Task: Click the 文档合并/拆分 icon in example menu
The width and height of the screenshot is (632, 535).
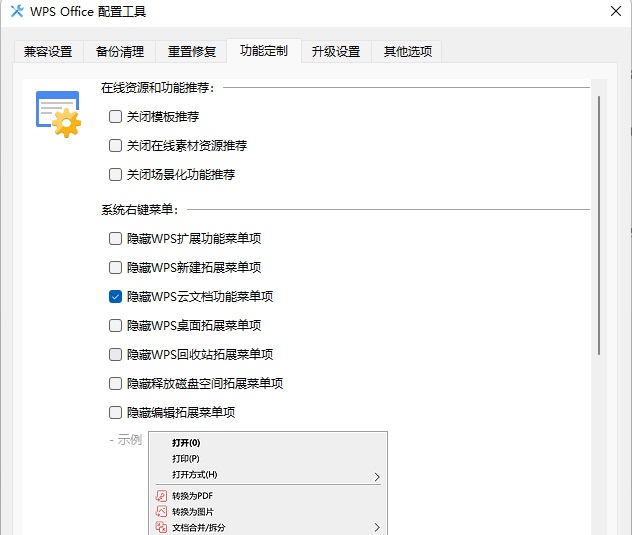Action: click(161, 527)
